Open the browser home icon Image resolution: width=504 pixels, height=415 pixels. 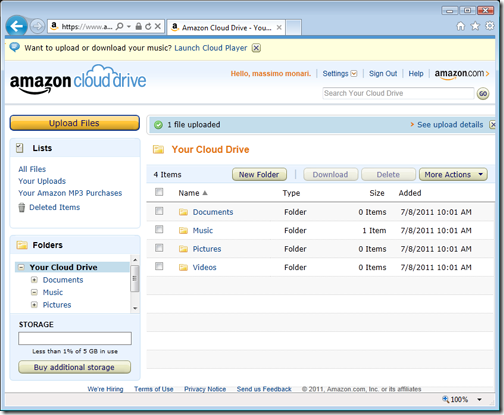click(461, 26)
